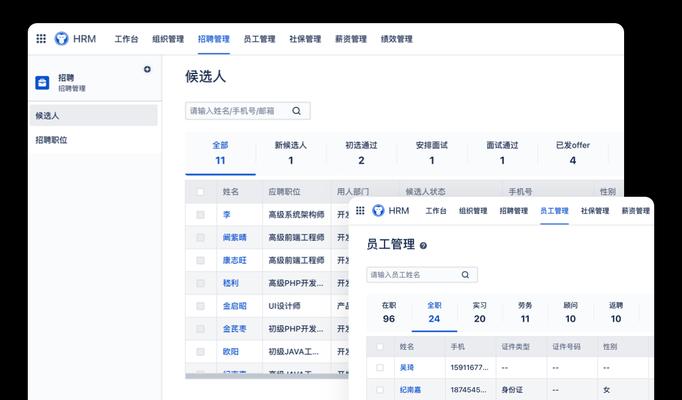Screen dimensions: 682x400
Task: Click the search magnifier in the 候选人 search box
Action: 297,111
